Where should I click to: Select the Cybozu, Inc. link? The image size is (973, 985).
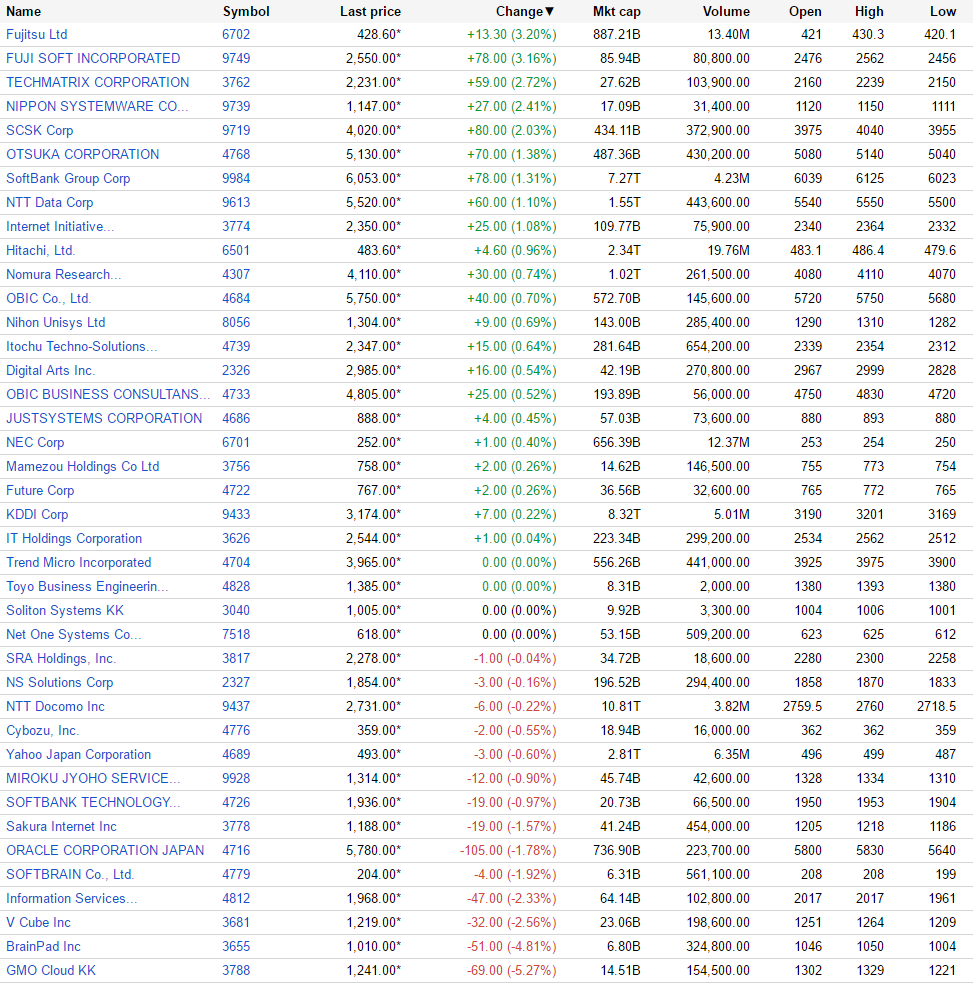[43, 730]
